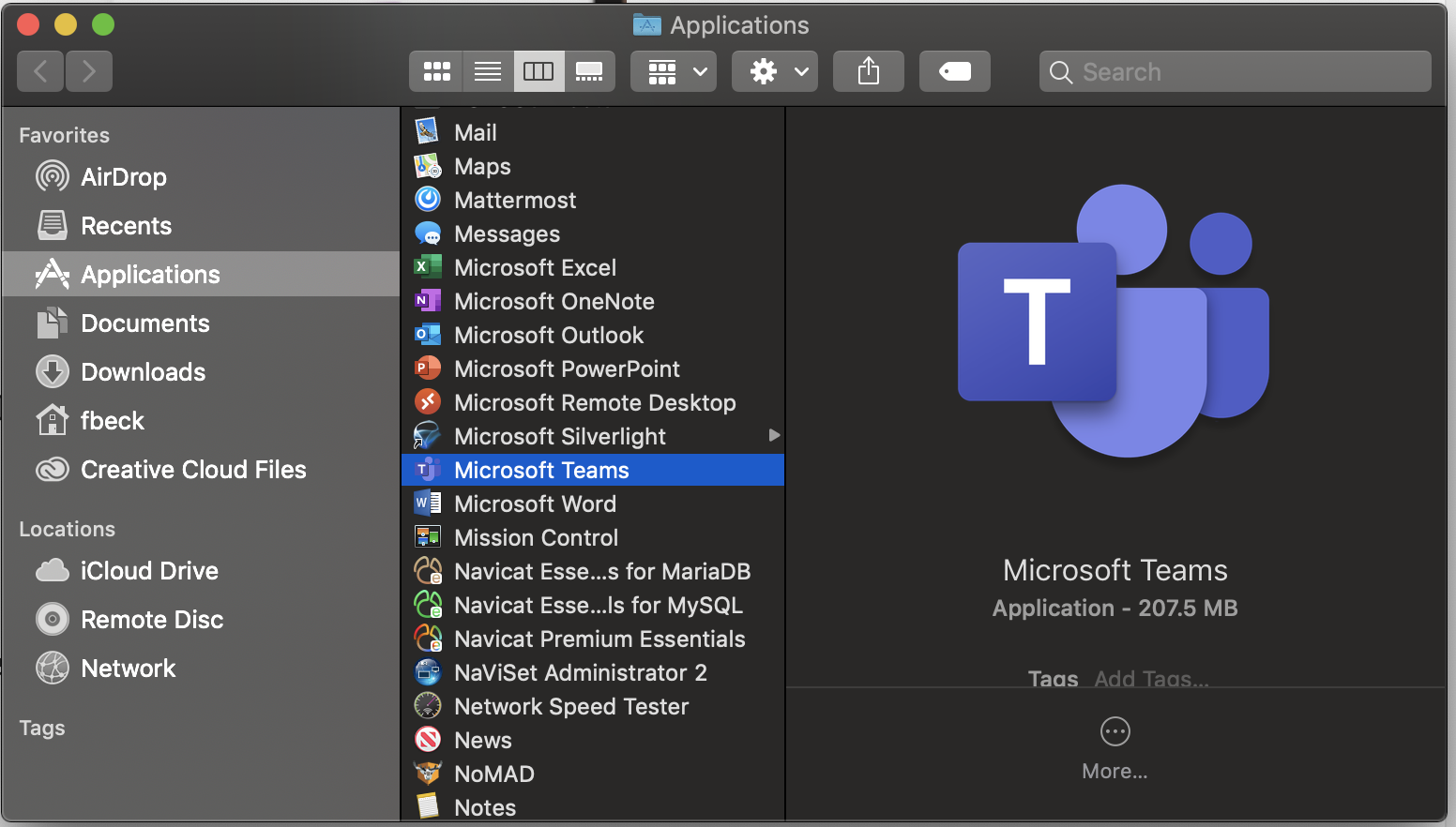
Task: Select the Network Speed Tester icon
Action: point(428,705)
